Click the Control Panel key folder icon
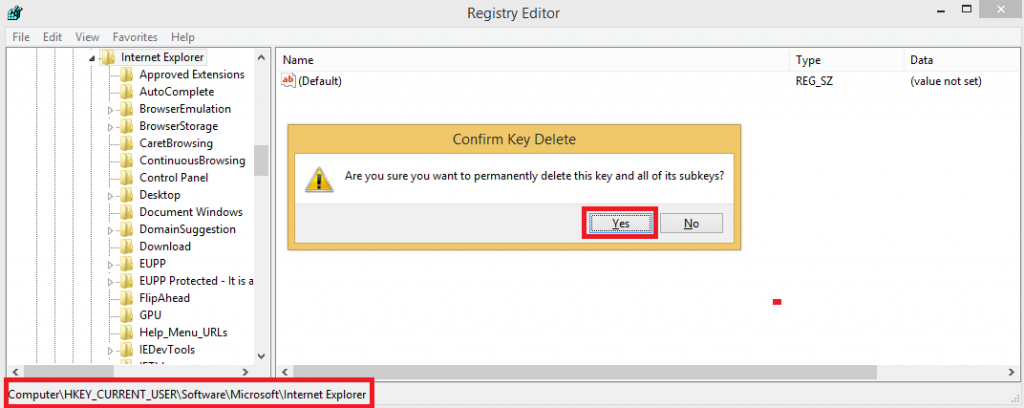This screenshot has height=408, width=1024. click(x=126, y=178)
